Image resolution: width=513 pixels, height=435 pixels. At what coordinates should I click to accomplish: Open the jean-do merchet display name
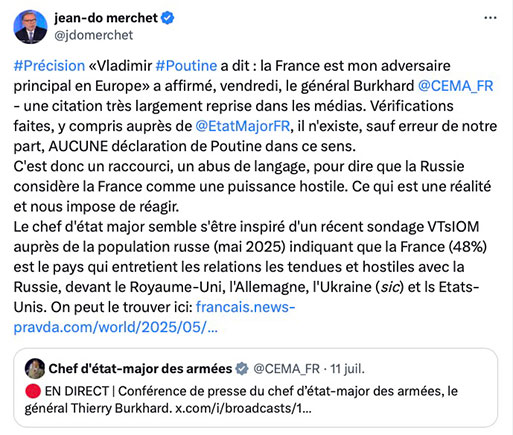106,18
